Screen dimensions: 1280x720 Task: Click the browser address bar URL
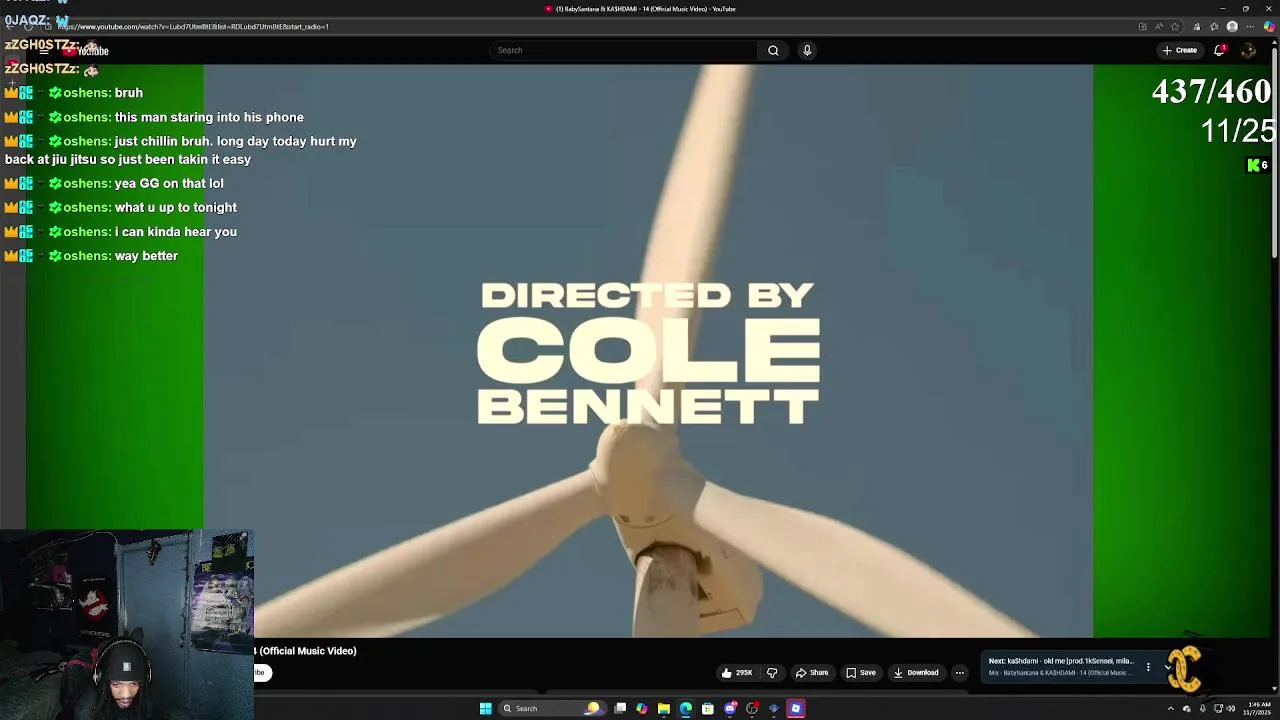click(193, 27)
